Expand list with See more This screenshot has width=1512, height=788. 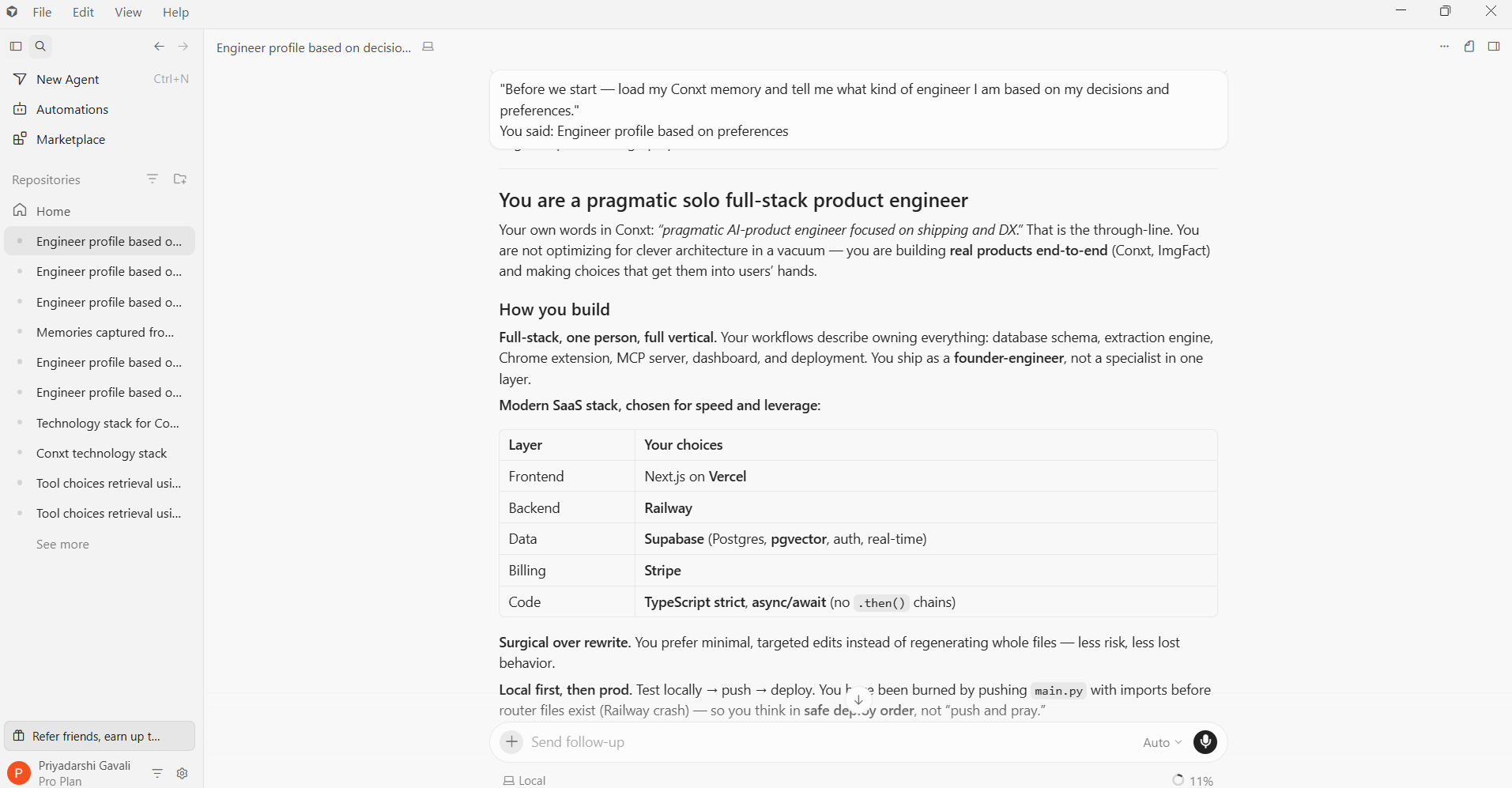pyautogui.click(x=62, y=545)
